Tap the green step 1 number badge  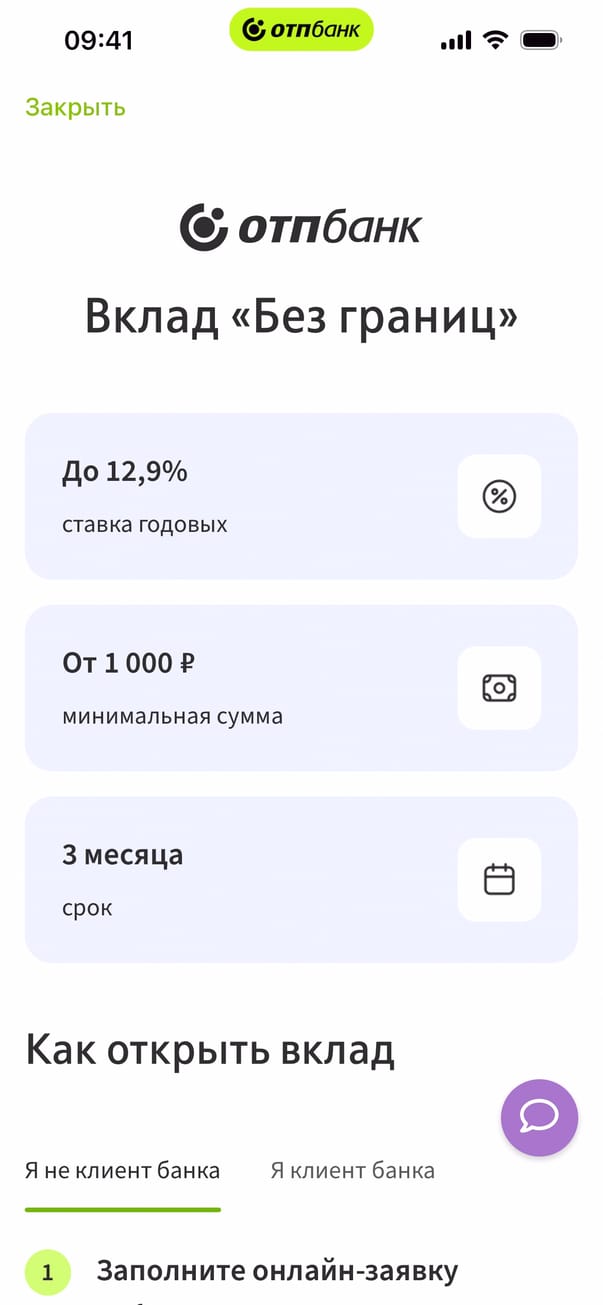click(x=48, y=1273)
